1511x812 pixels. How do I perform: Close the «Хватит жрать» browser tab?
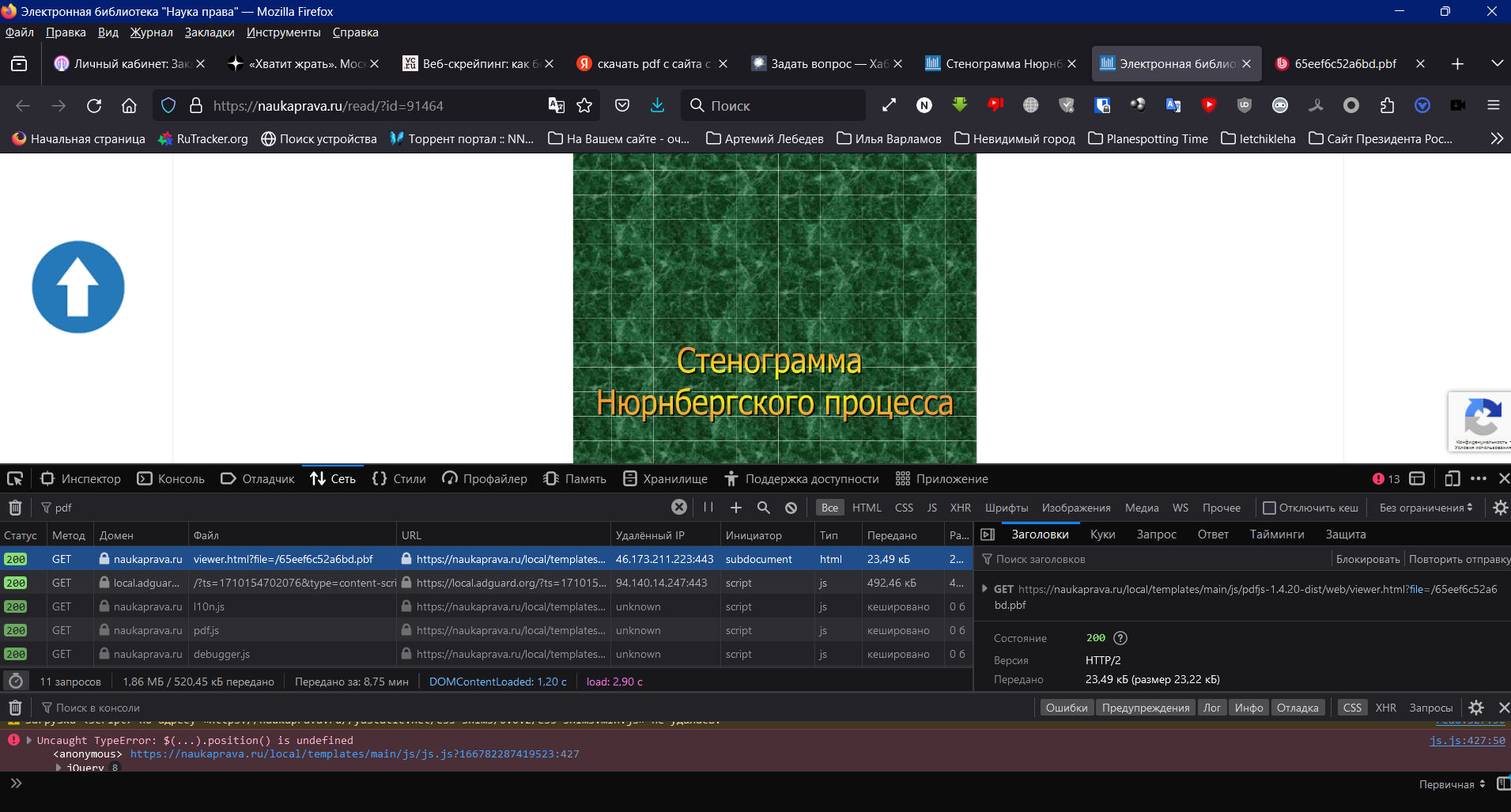pyautogui.click(x=374, y=63)
